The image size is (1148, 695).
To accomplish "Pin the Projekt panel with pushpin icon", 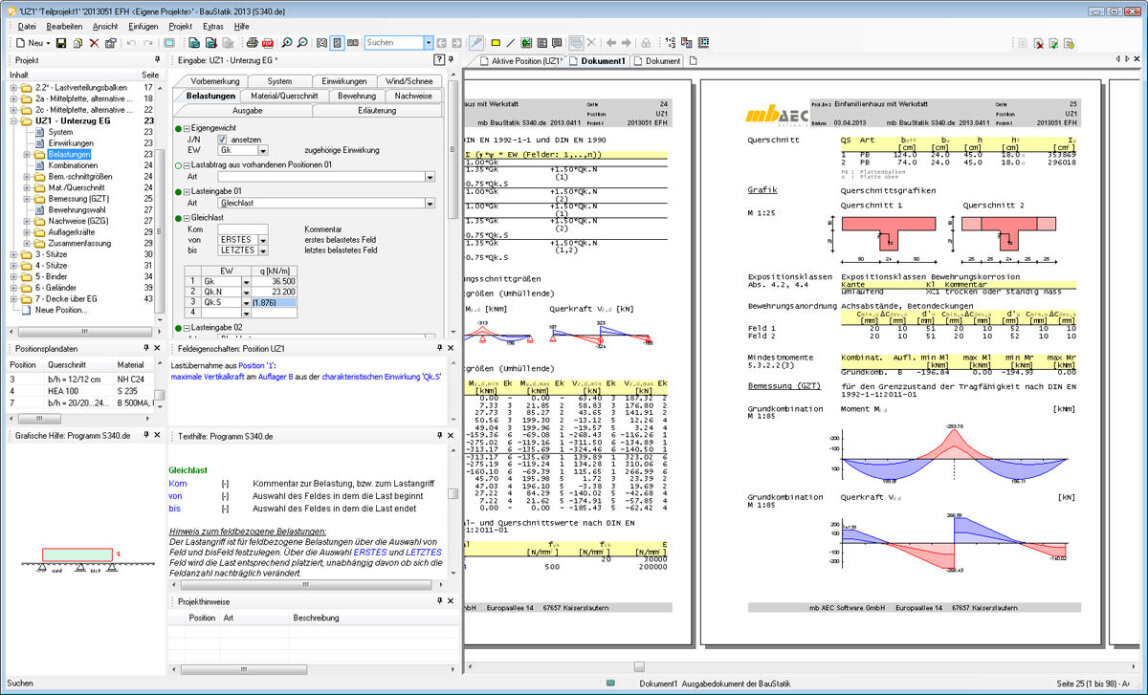I will coord(157,60).
